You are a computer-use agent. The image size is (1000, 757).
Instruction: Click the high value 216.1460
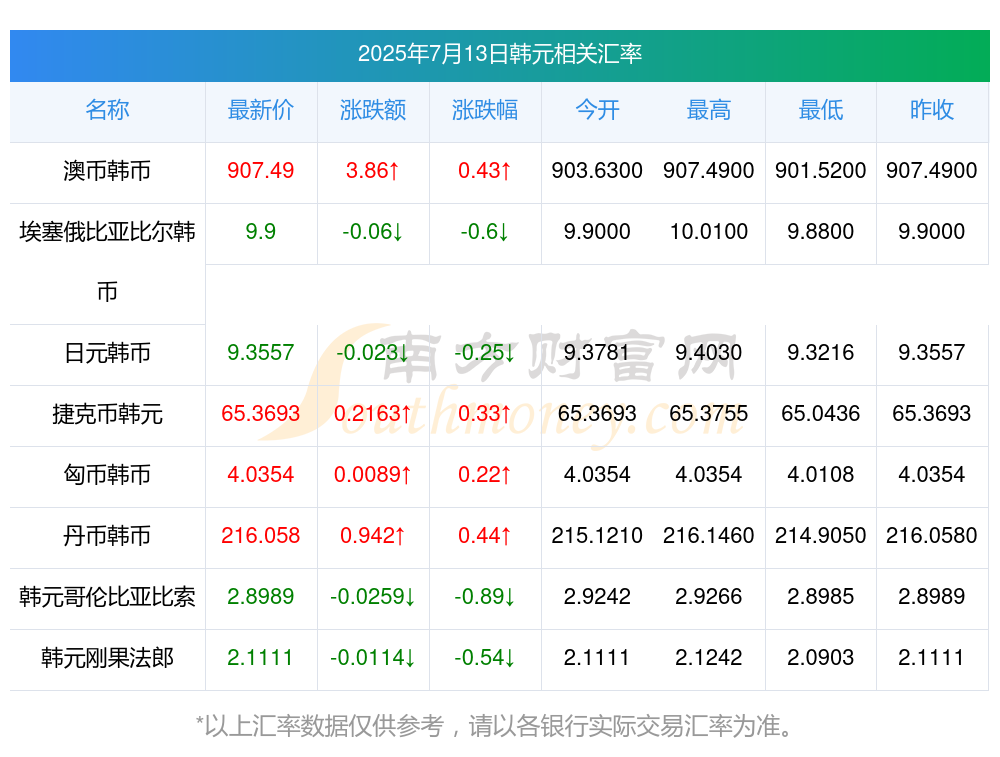pos(709,536)
